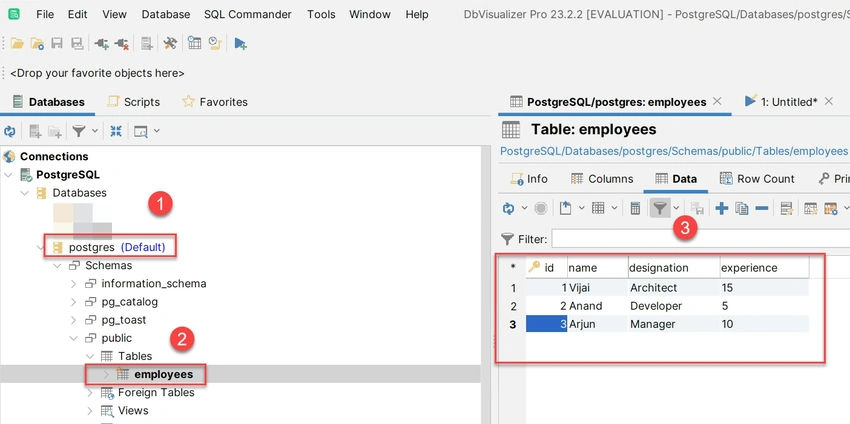Viewport: 850px width, 424px height.
Task: Open the Database menu
Action: [x=165, y=15]
